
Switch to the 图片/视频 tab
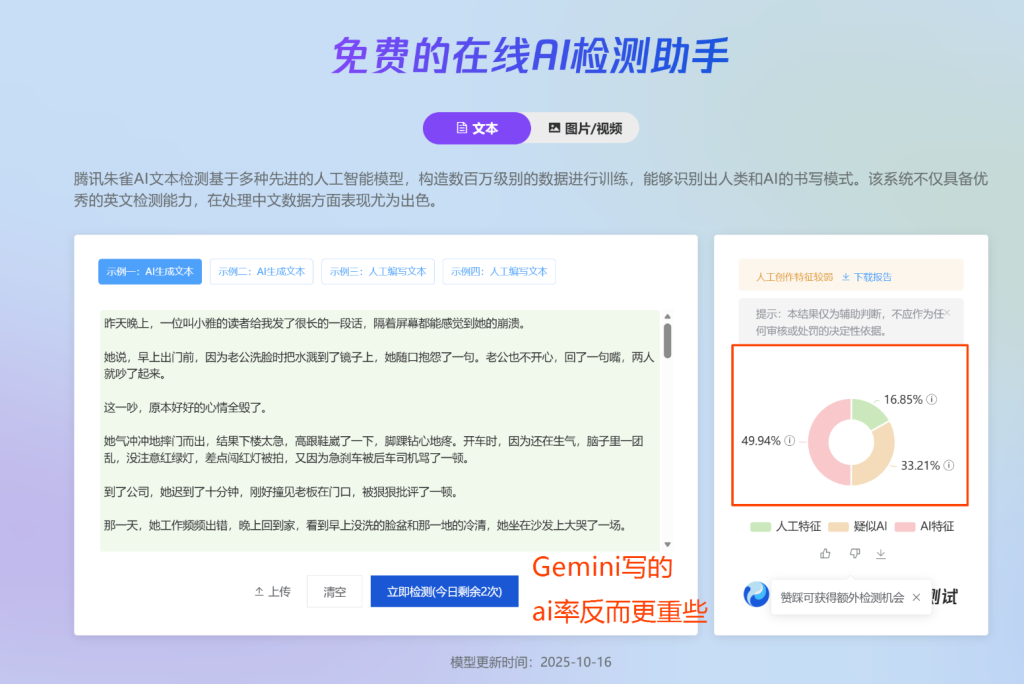coord(587,128)
